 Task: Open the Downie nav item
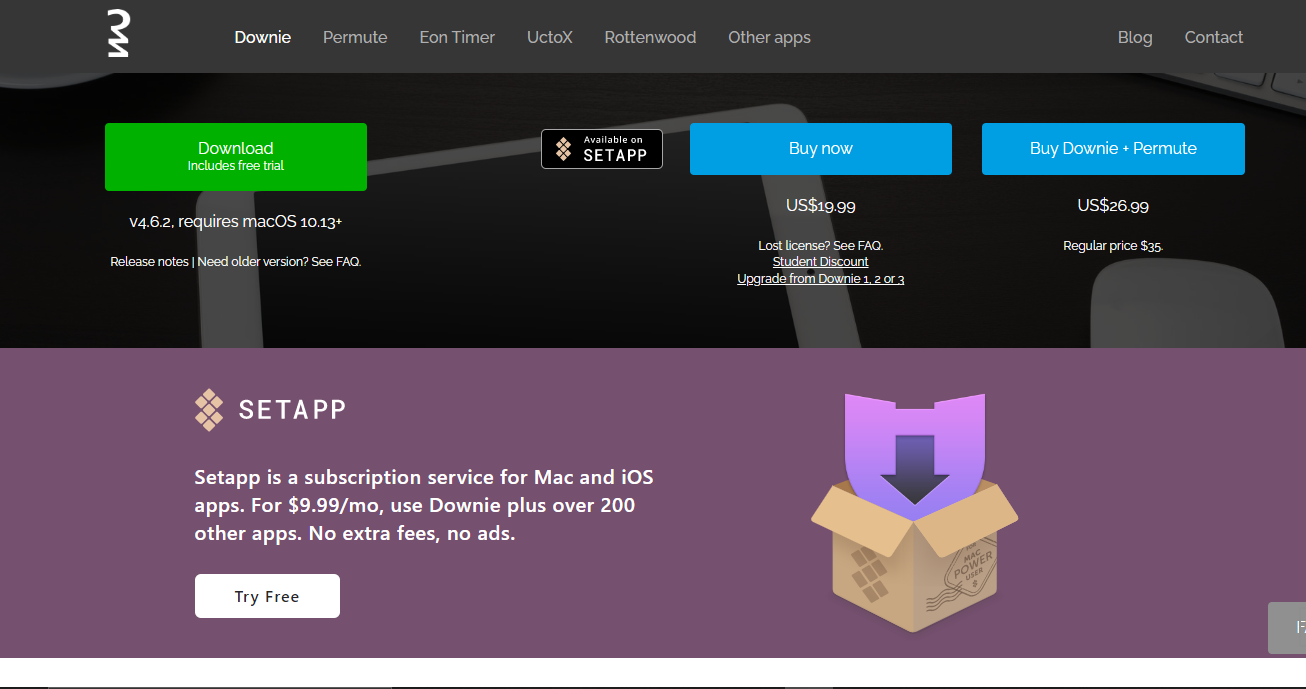[263, 37]
